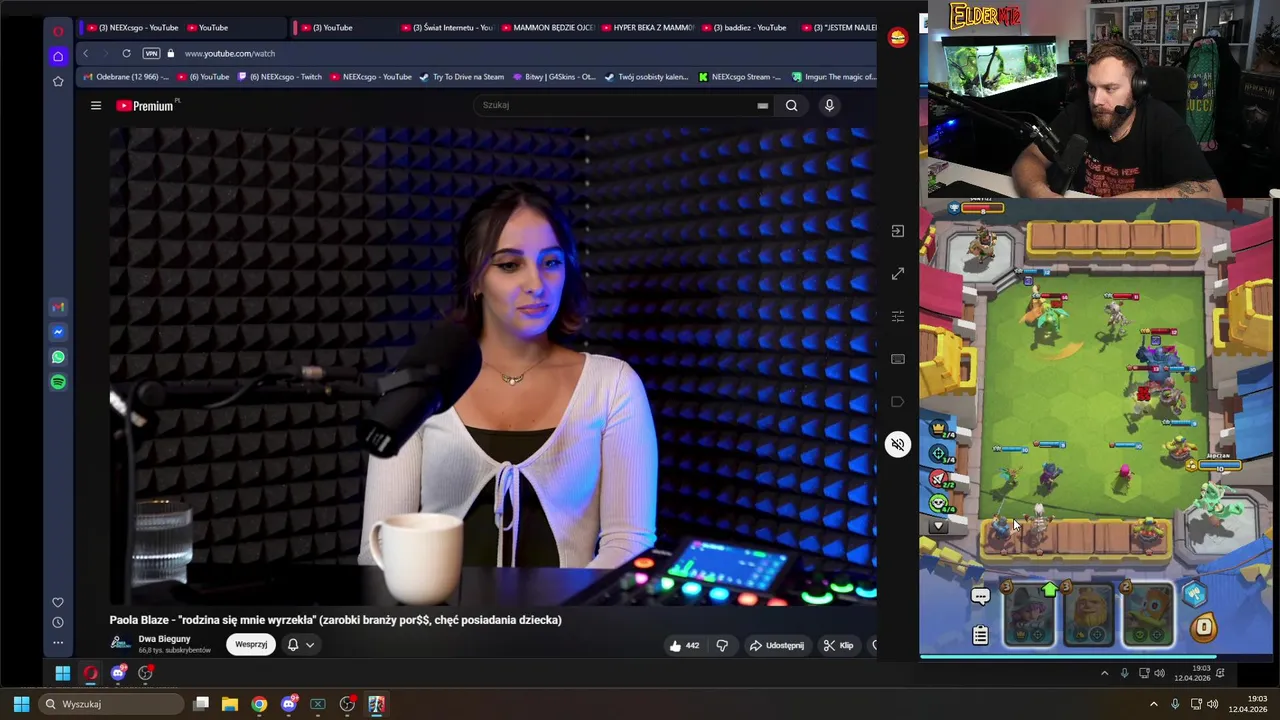Click the address bar showing www.youtube.com/watch
Image resolution: width=1280 pixels, height=720 pixels.
tap(229, 53)
